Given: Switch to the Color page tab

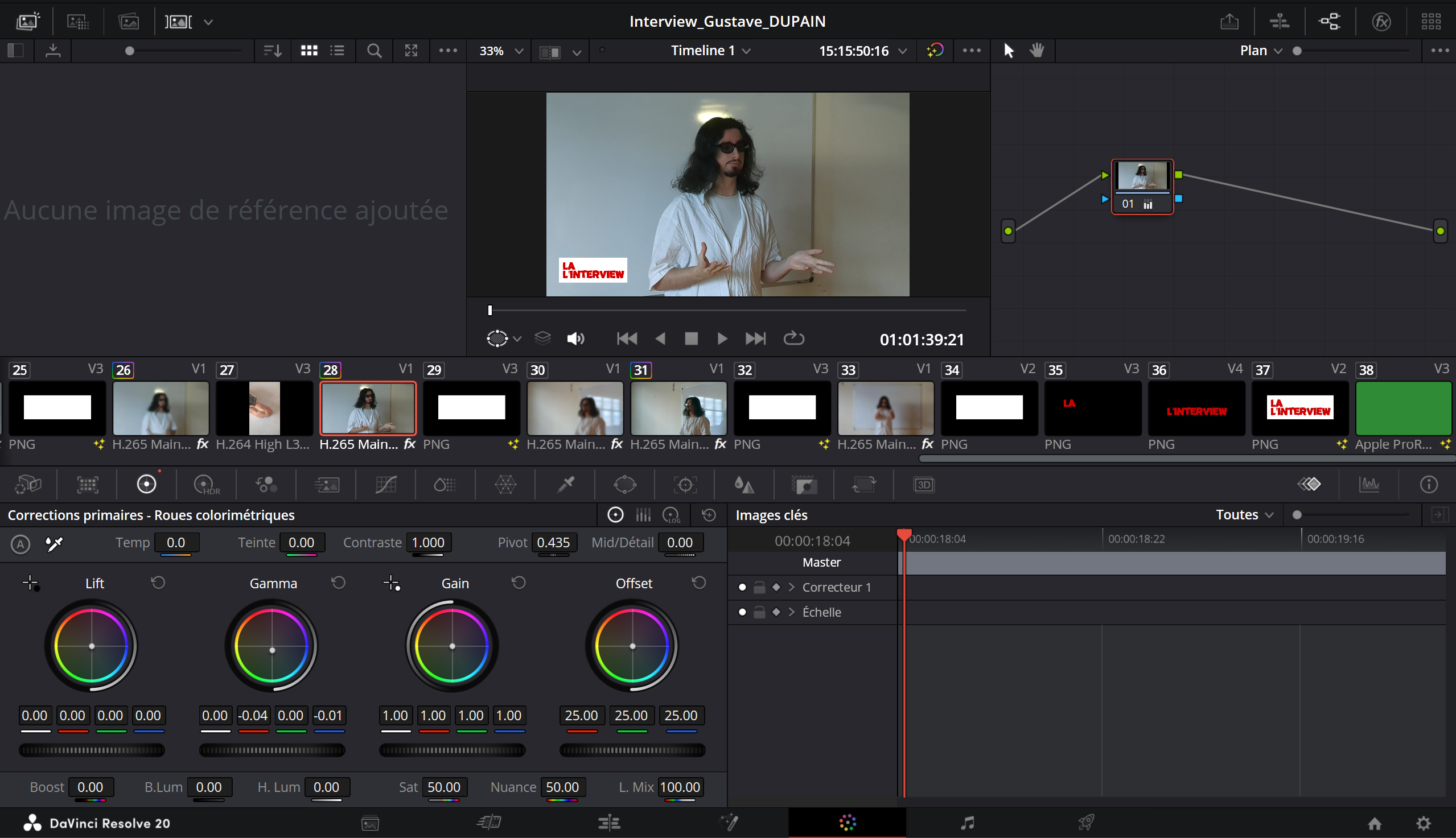Looking at the screenshot, I should point(847,823).
